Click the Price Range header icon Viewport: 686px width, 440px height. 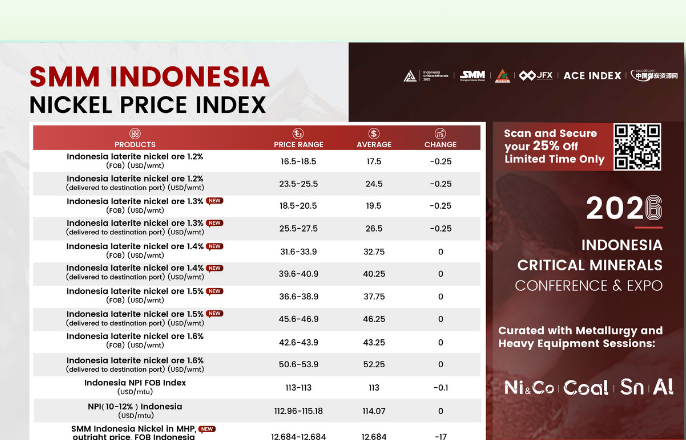coord(298,133)
